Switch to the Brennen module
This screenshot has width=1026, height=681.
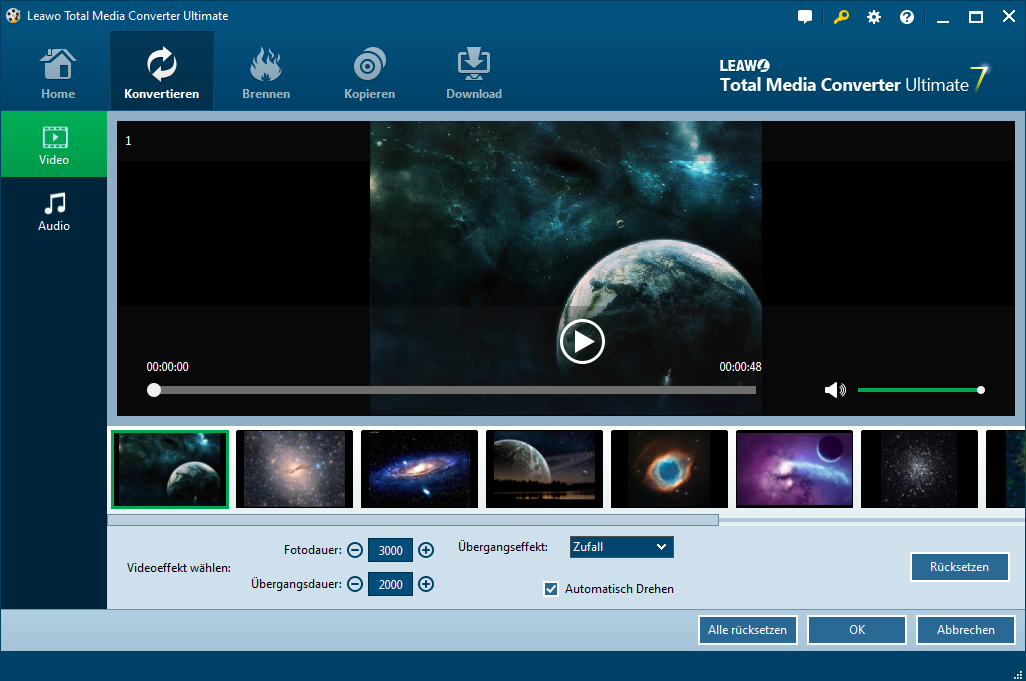tap(266, 74)
